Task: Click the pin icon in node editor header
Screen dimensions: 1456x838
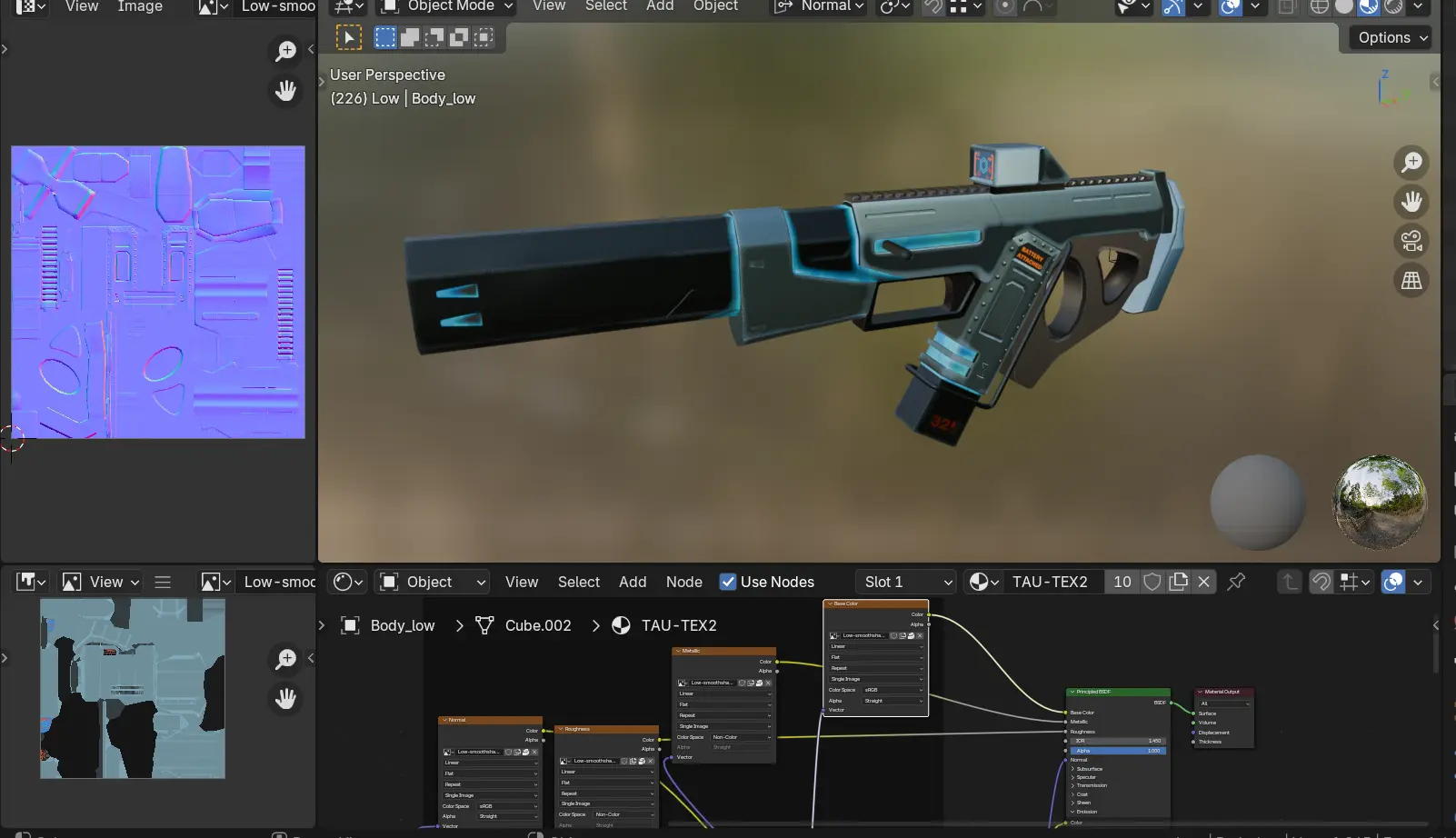Action: 1236,582
